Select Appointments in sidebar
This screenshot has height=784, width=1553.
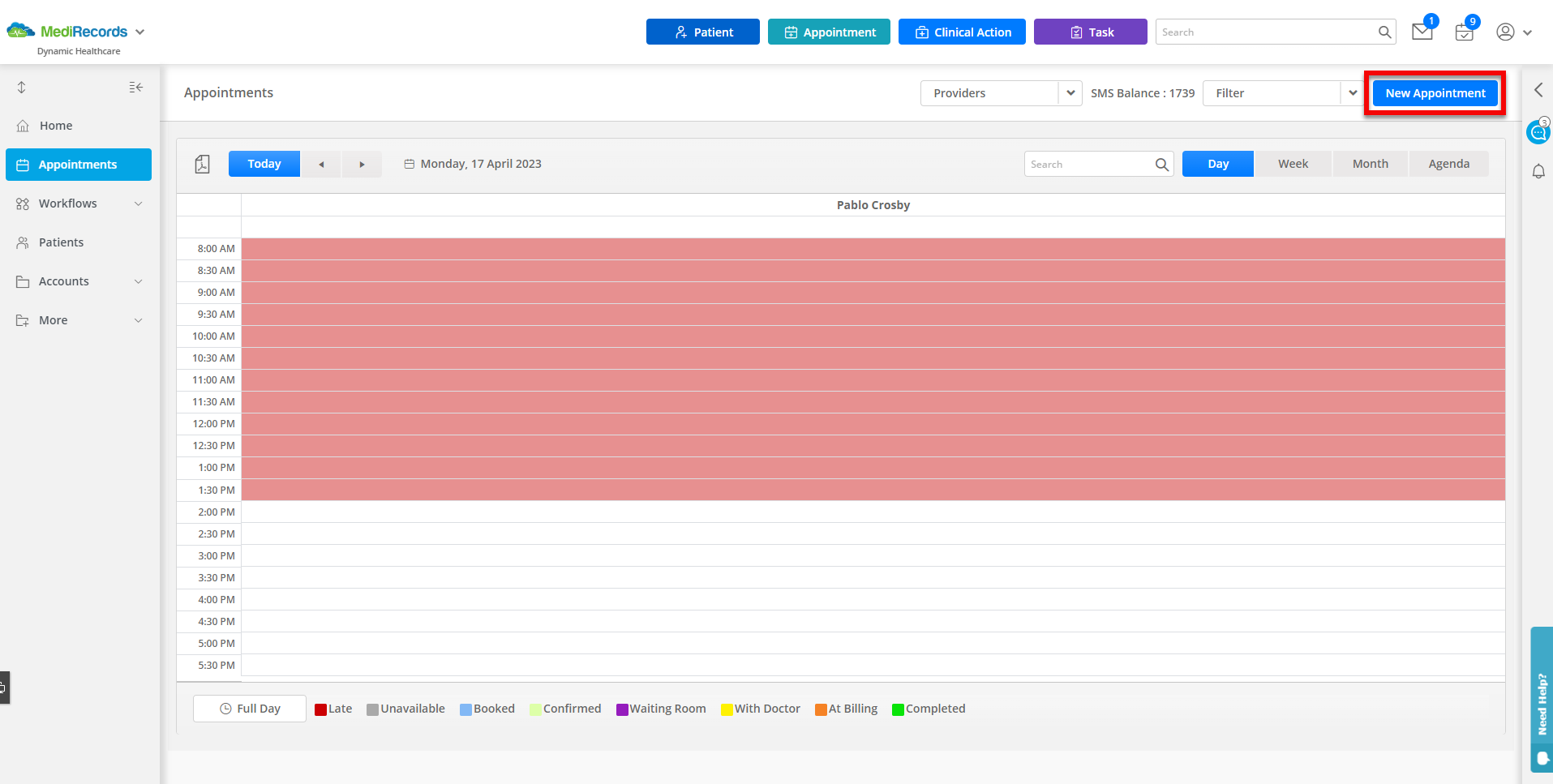[x=79, y=165]
